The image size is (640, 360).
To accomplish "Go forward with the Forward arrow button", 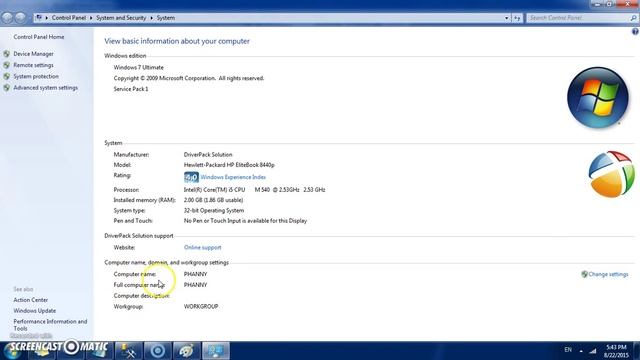I will [20, 18].
